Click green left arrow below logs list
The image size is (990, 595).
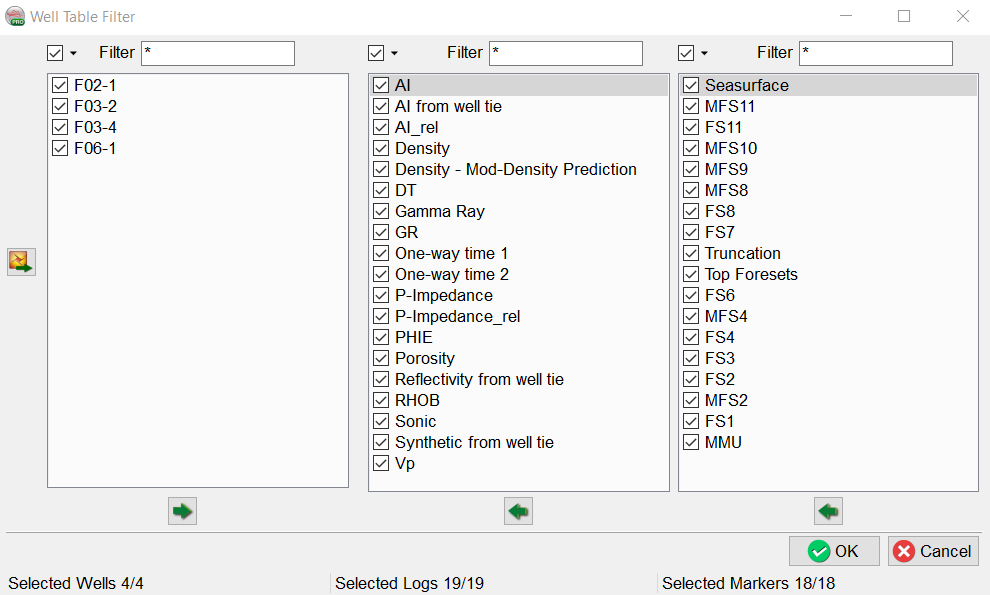518,511
